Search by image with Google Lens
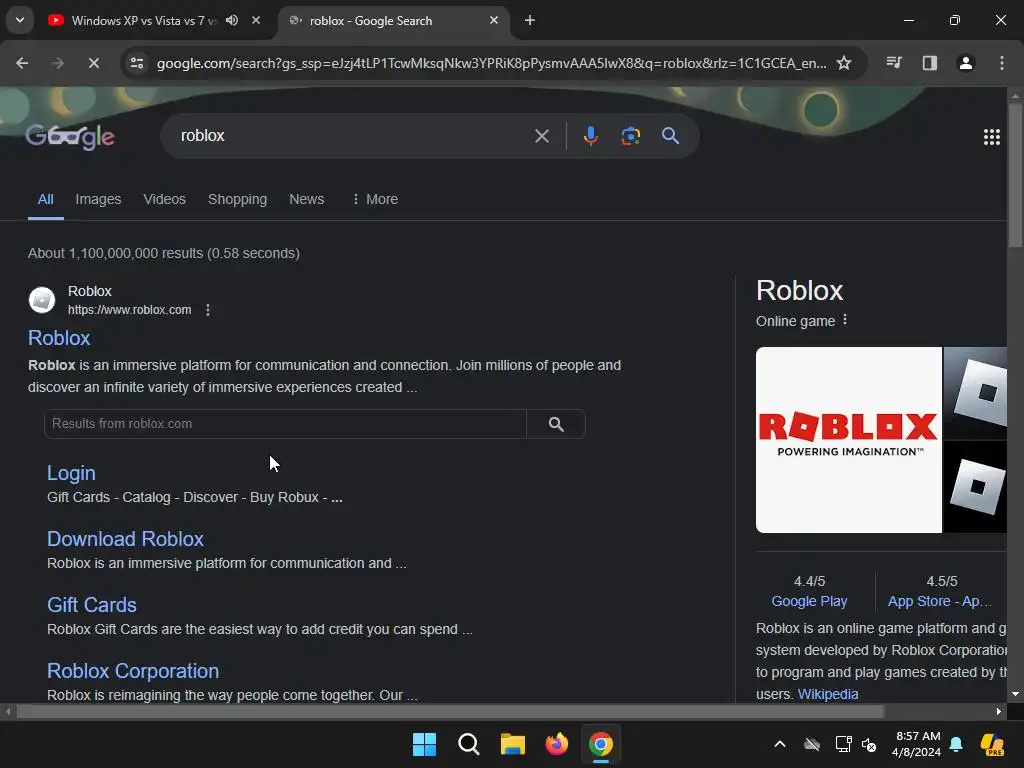The image size is (1024, 768). point(630,136)
